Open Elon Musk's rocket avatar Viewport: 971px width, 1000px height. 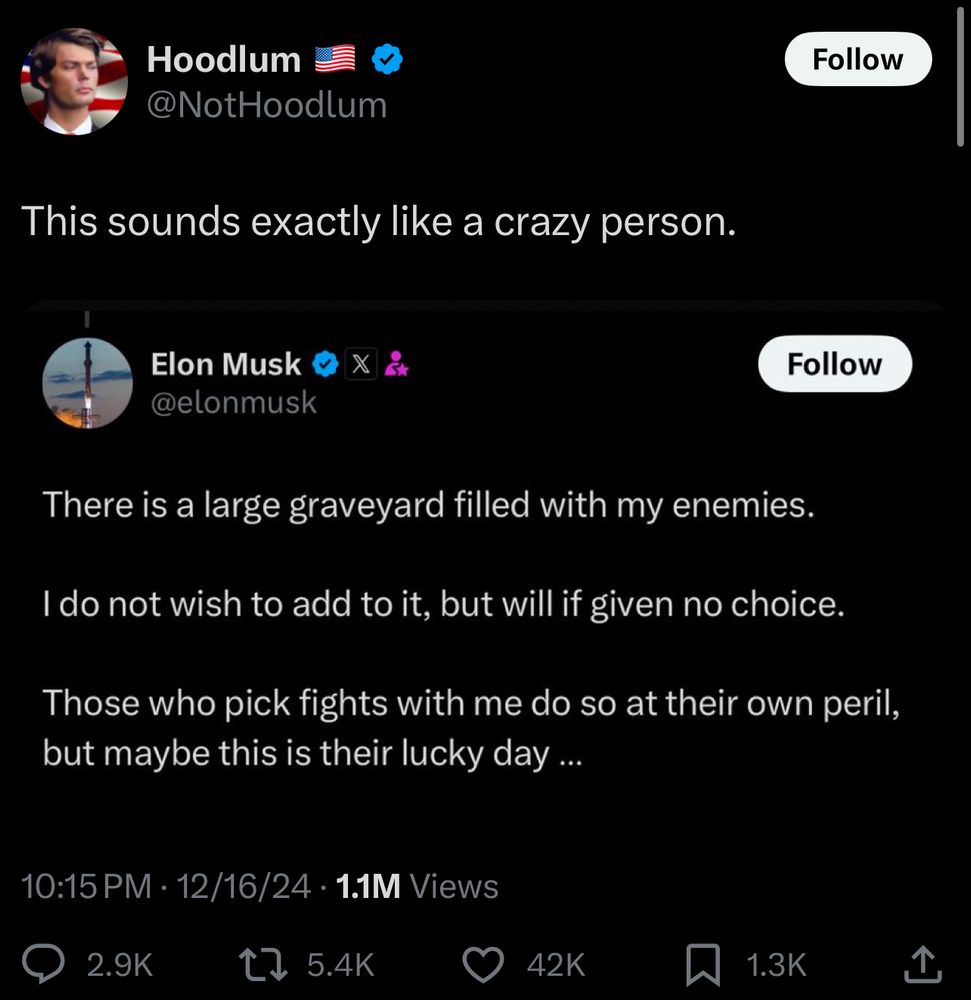click(87, 383)
